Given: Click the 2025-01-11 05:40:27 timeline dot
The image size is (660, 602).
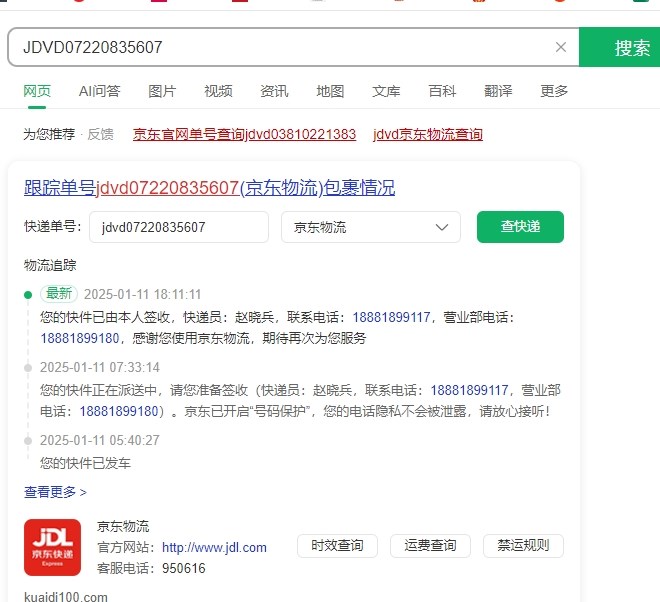Looking at the screenshot, I should pos(28,441).
